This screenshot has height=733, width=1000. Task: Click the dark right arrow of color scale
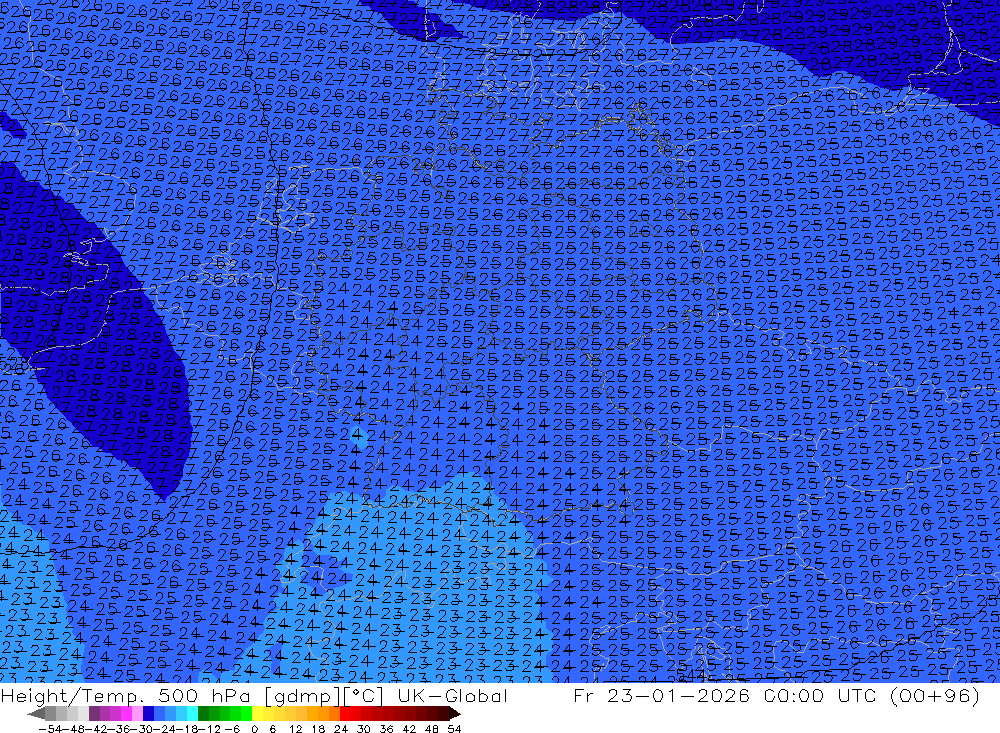[455, 714]
